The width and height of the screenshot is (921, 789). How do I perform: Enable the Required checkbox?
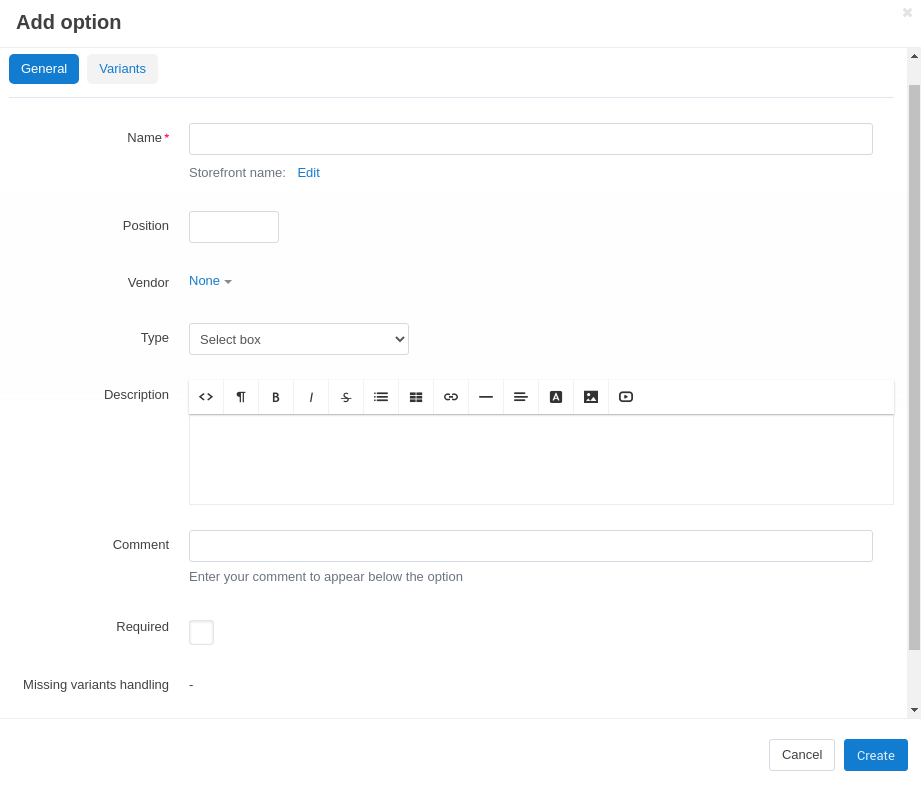click(201, 632)
